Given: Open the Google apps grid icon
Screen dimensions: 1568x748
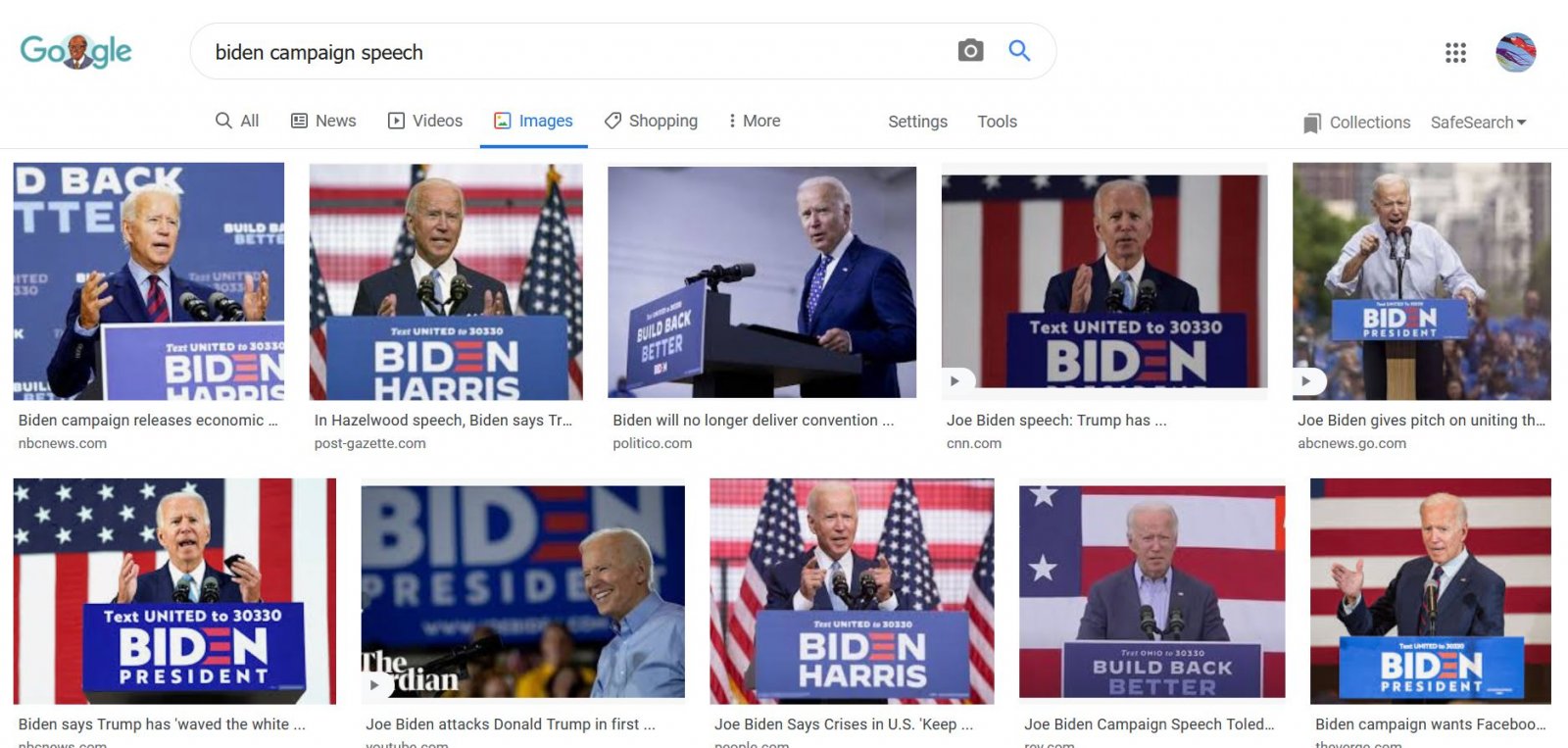Looking at the screenshot, I should point(1455,53).
